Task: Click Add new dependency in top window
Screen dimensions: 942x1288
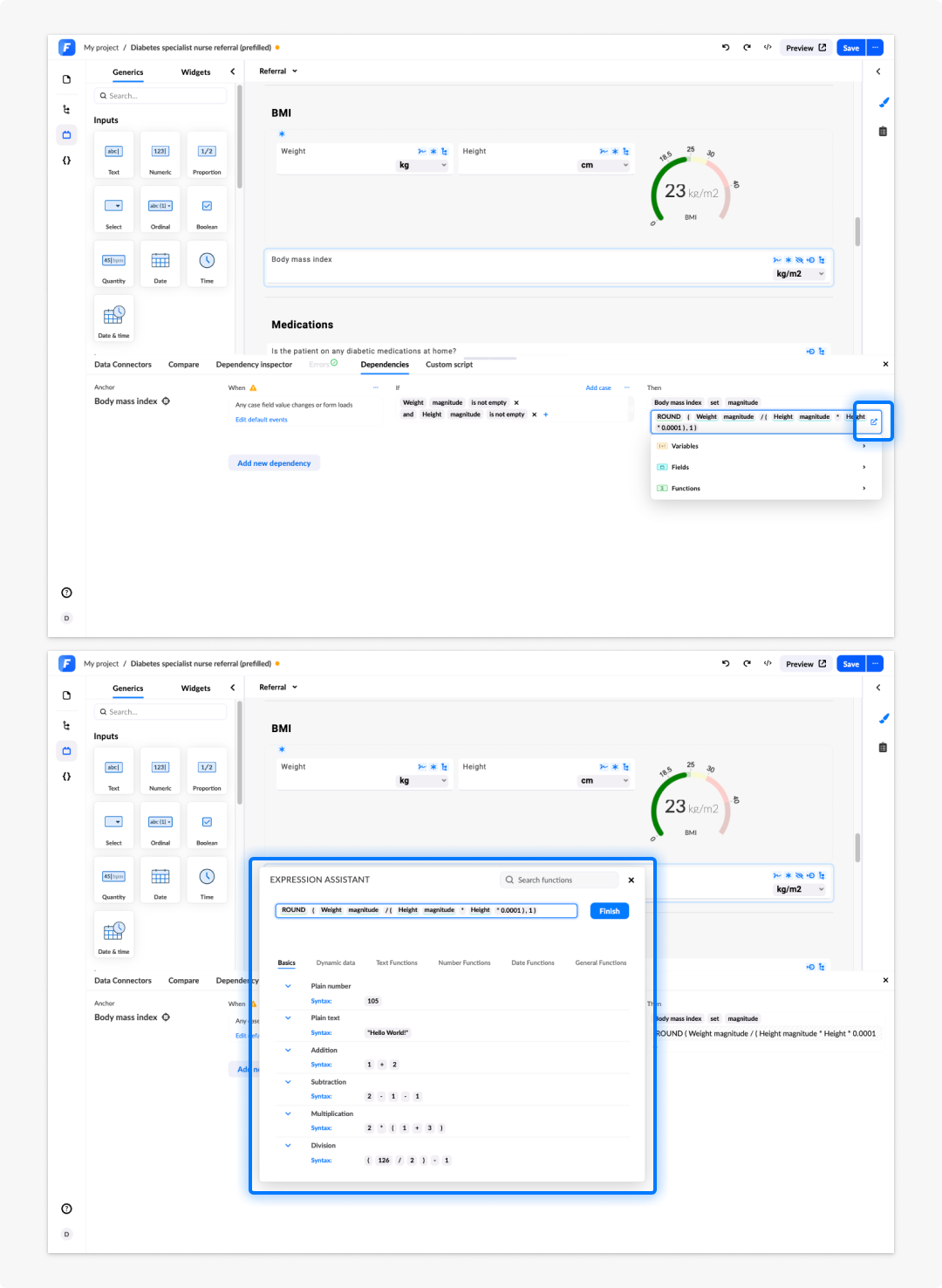Action: [x=274, y=463]
